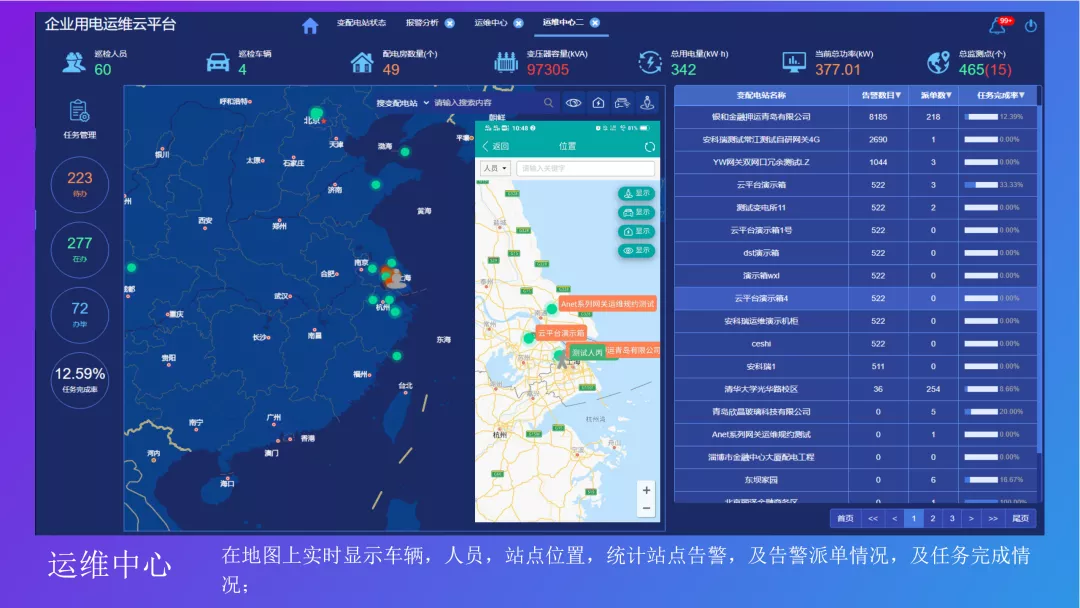Click the 配电房数量 house icon
Viewport: 1080px width, 608px height.
point(362,62)
